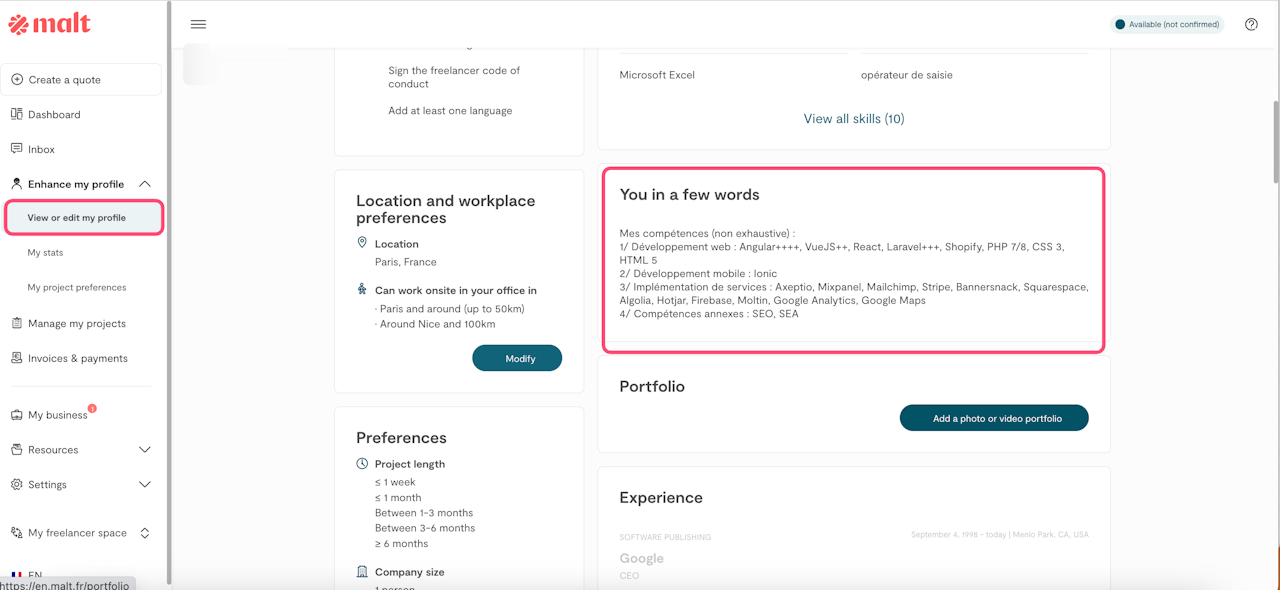
Task: Click the Dashboard icon in sidebar
Action: pyautogui.click(x=17, y=114)
